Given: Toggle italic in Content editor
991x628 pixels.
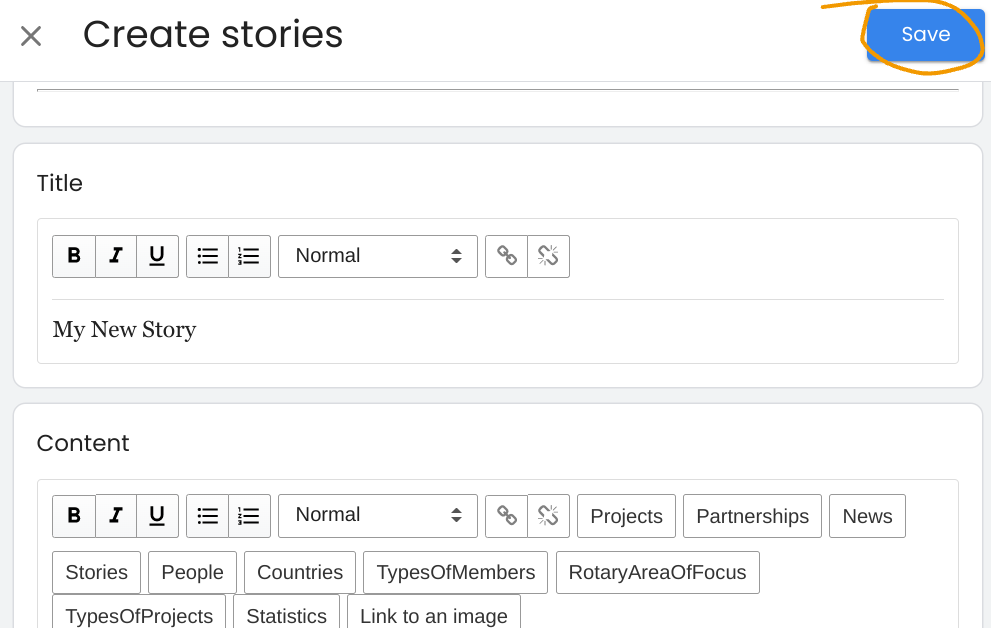Looking at the screenshot, I should pos(116,516).
